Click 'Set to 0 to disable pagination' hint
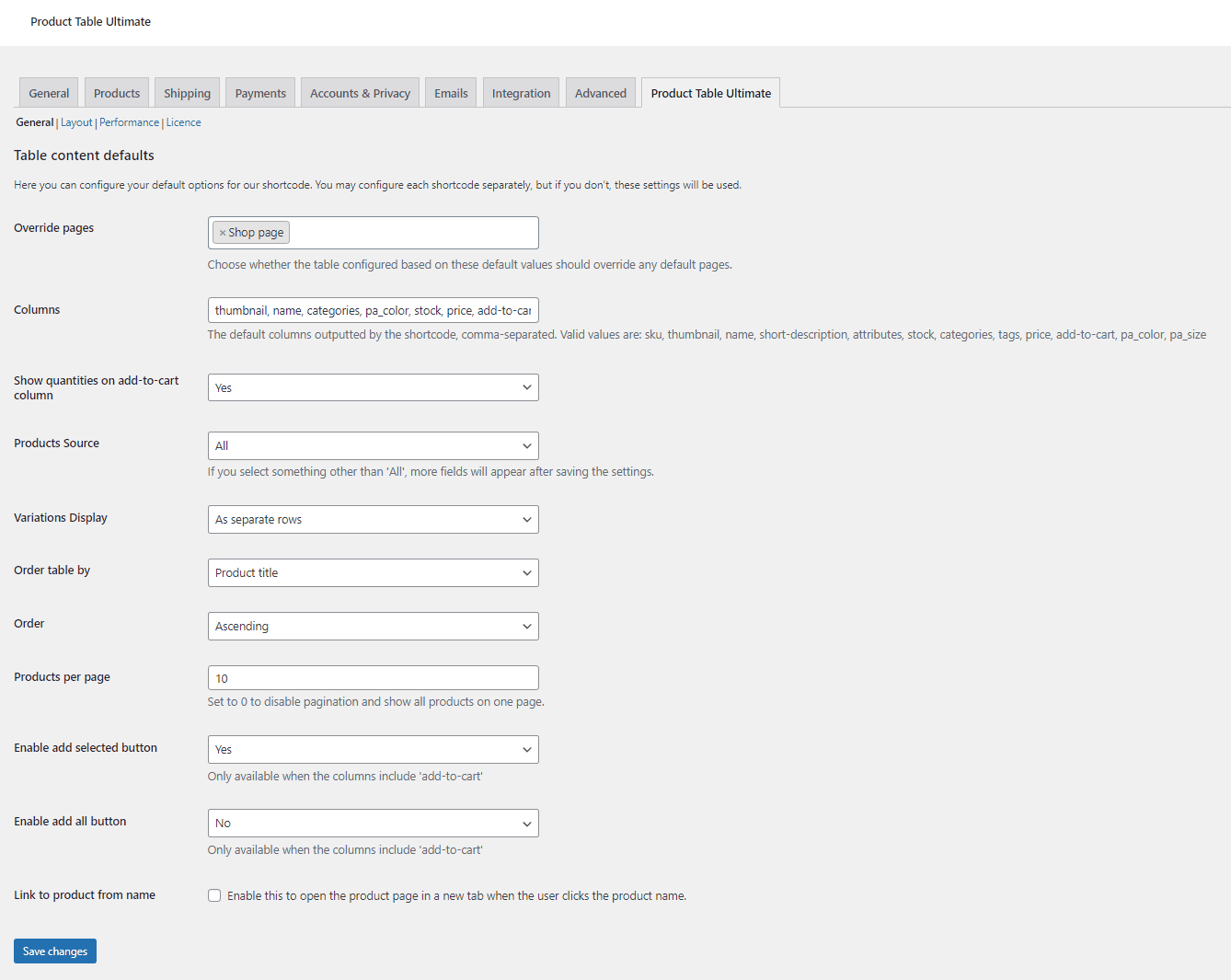 (x=375, y=701)
